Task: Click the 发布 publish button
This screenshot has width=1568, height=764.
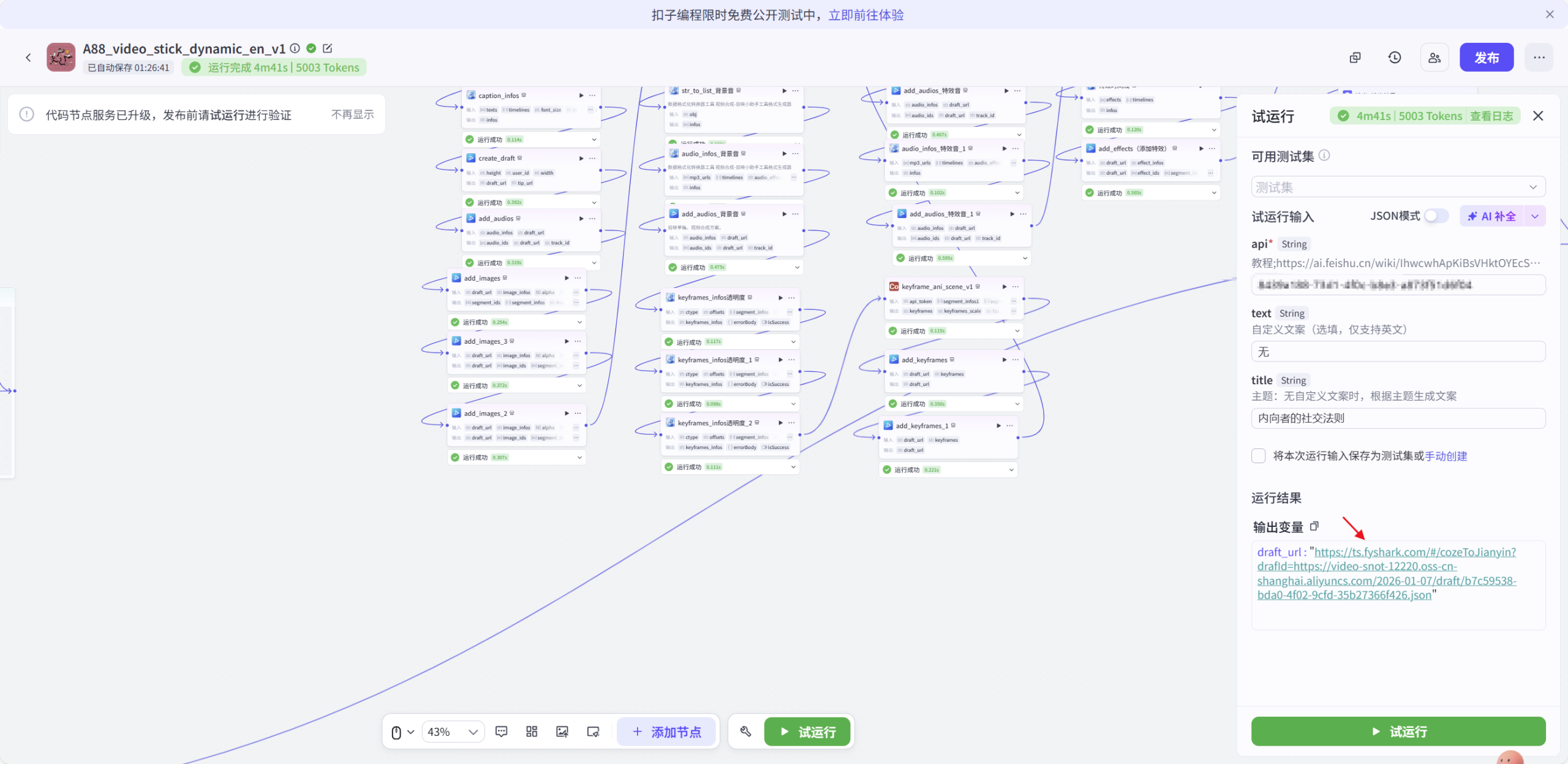Action: click(x=1487, y=57)
